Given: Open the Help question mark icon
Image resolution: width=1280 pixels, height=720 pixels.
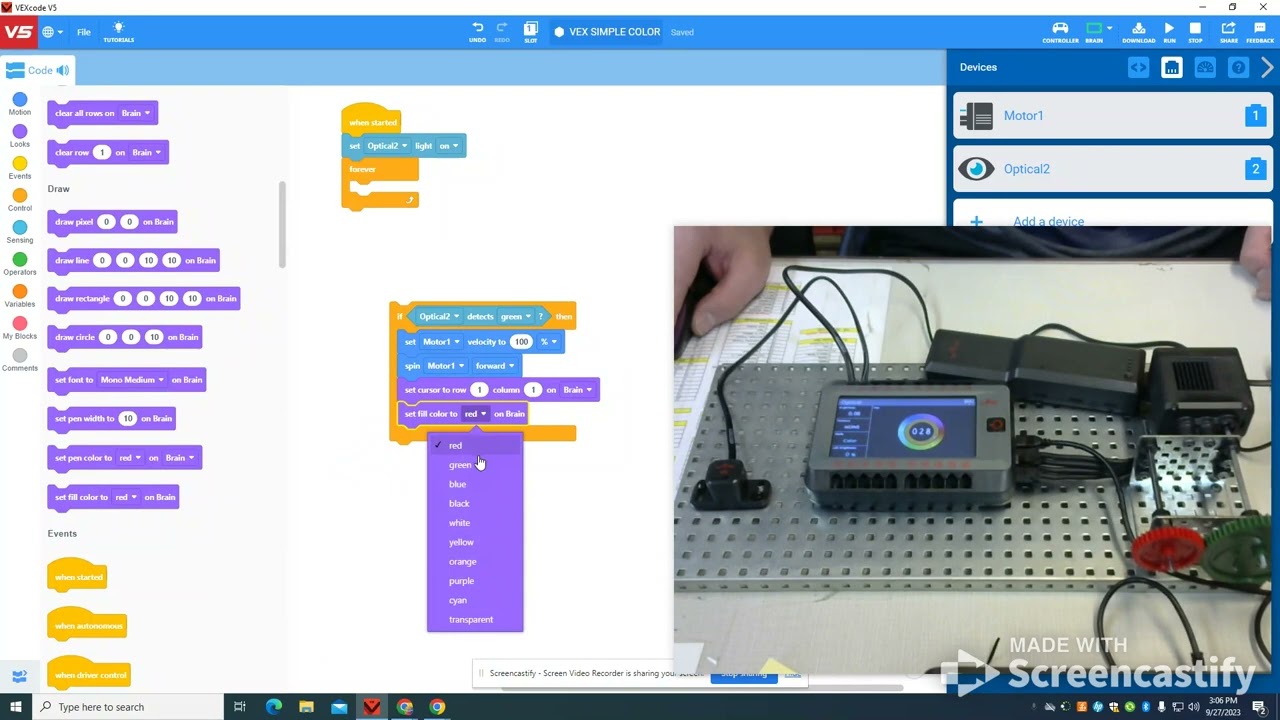Looking at the screenshot, I should tap(1238, 67).
